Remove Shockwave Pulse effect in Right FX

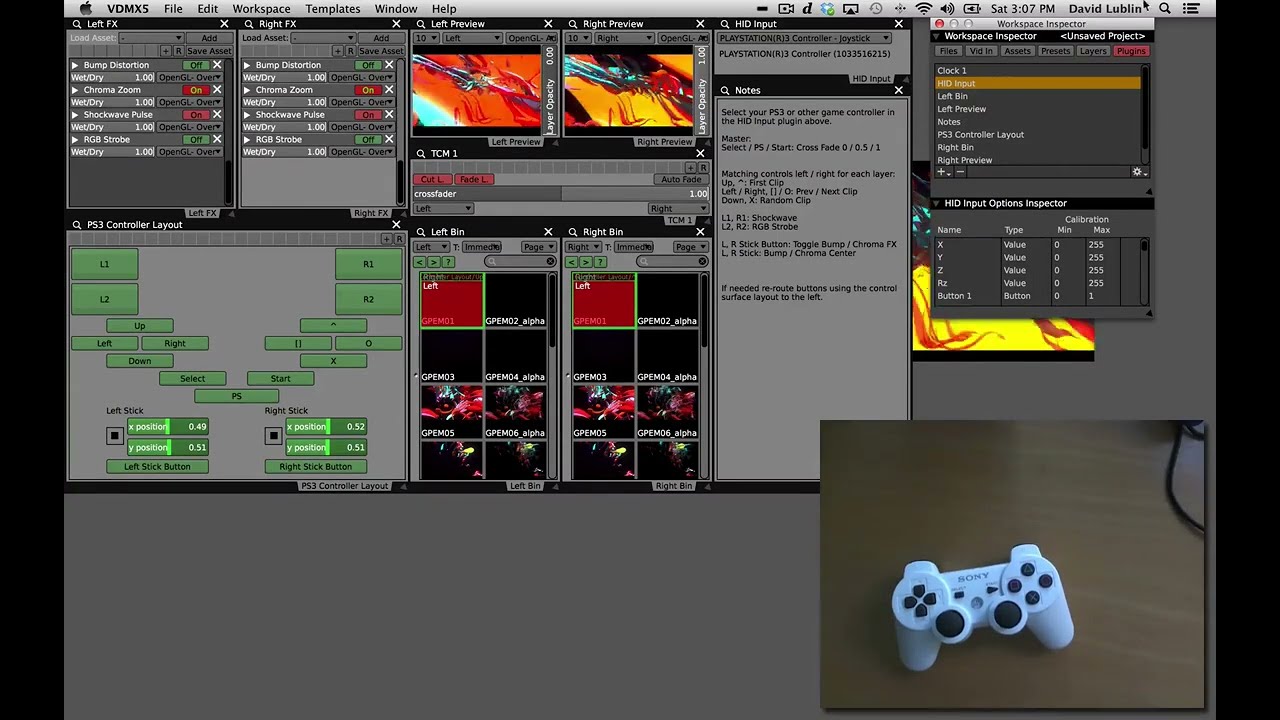pyautogui.click(x=389, y=115)
